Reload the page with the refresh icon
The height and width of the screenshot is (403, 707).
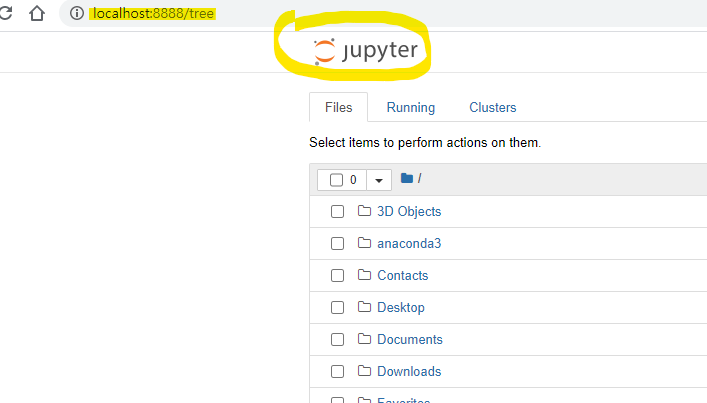click(x=5, y=13)
